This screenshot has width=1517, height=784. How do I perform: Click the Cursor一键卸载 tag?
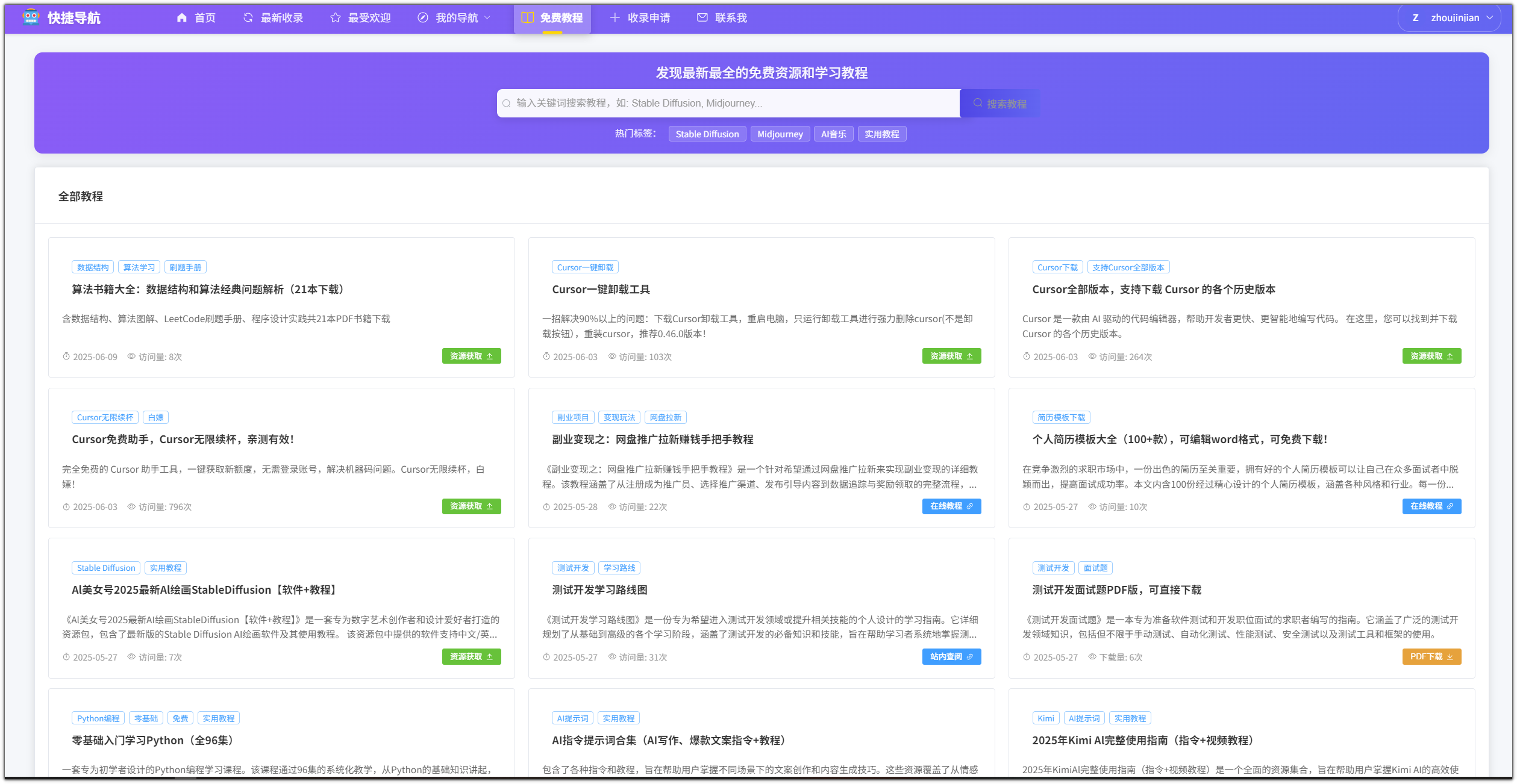pos(585,267)
